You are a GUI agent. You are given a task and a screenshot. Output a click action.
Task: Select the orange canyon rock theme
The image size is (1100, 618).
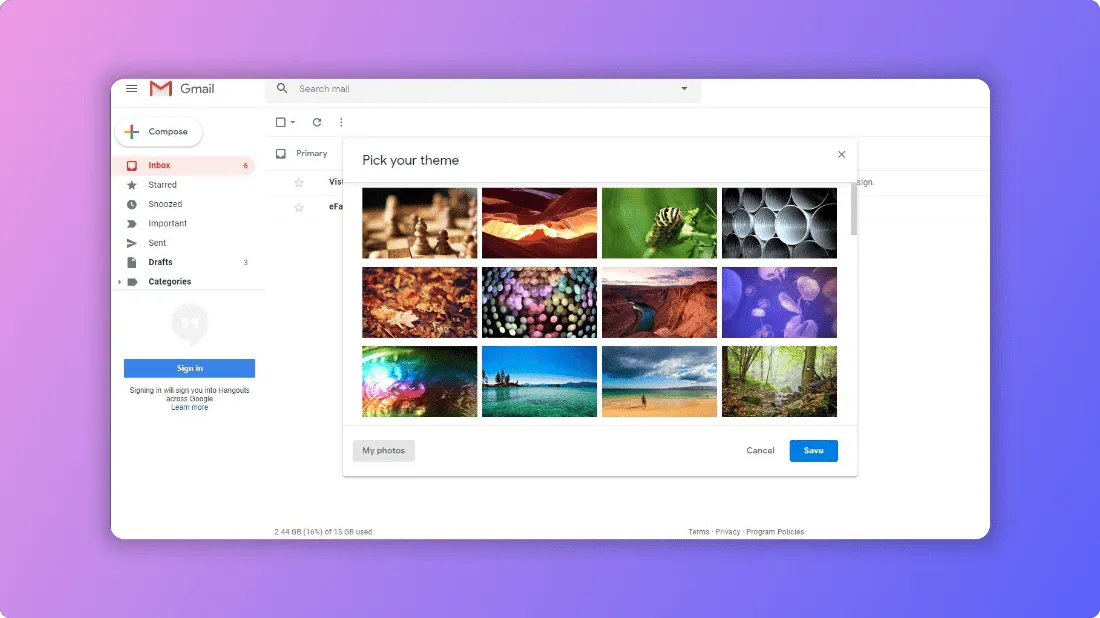click(539, 223)
